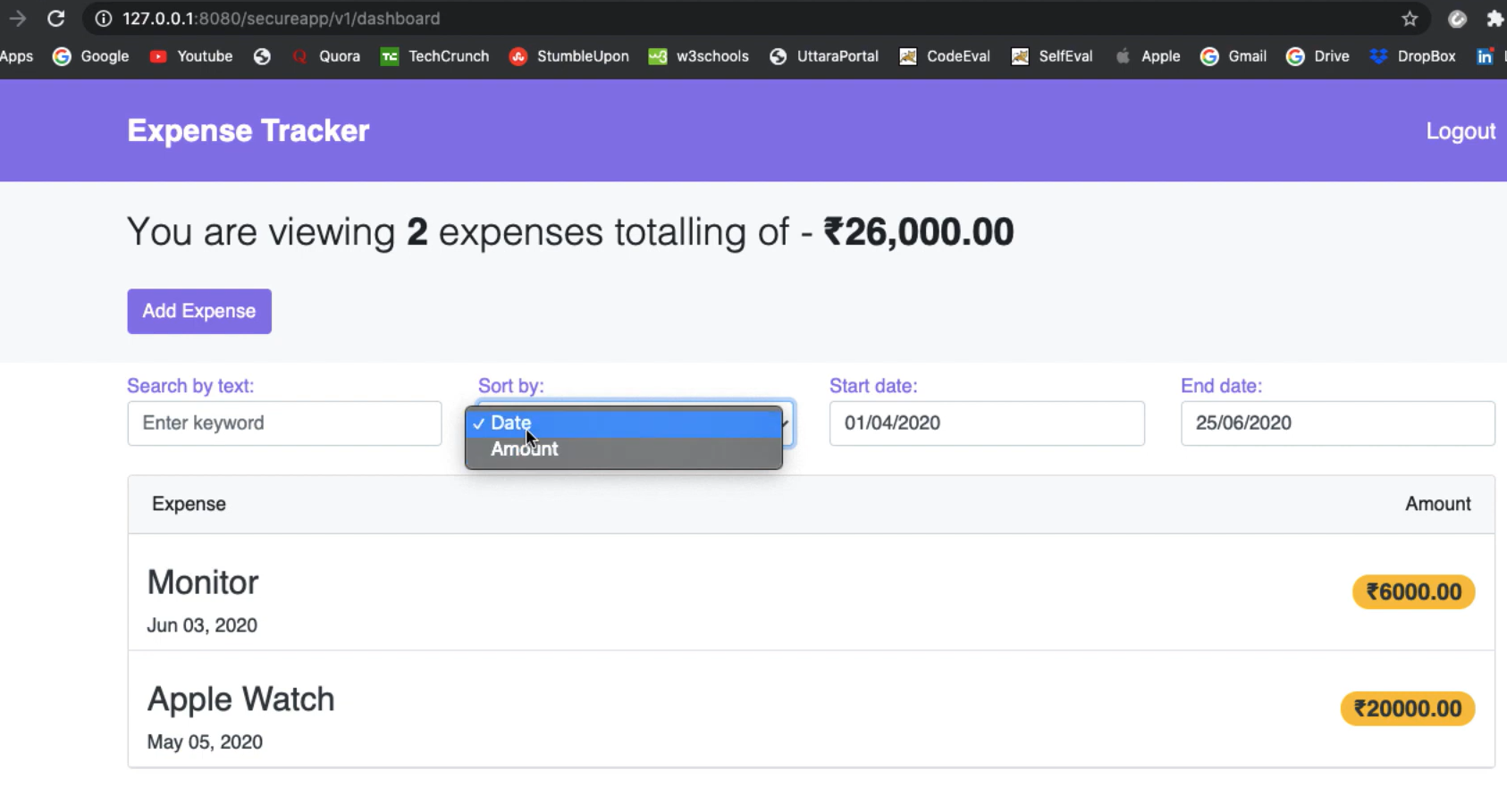Viewport: 1507px width, 812px height.
Task: Open the DropBox bookmark
Action: point(1412,56)
